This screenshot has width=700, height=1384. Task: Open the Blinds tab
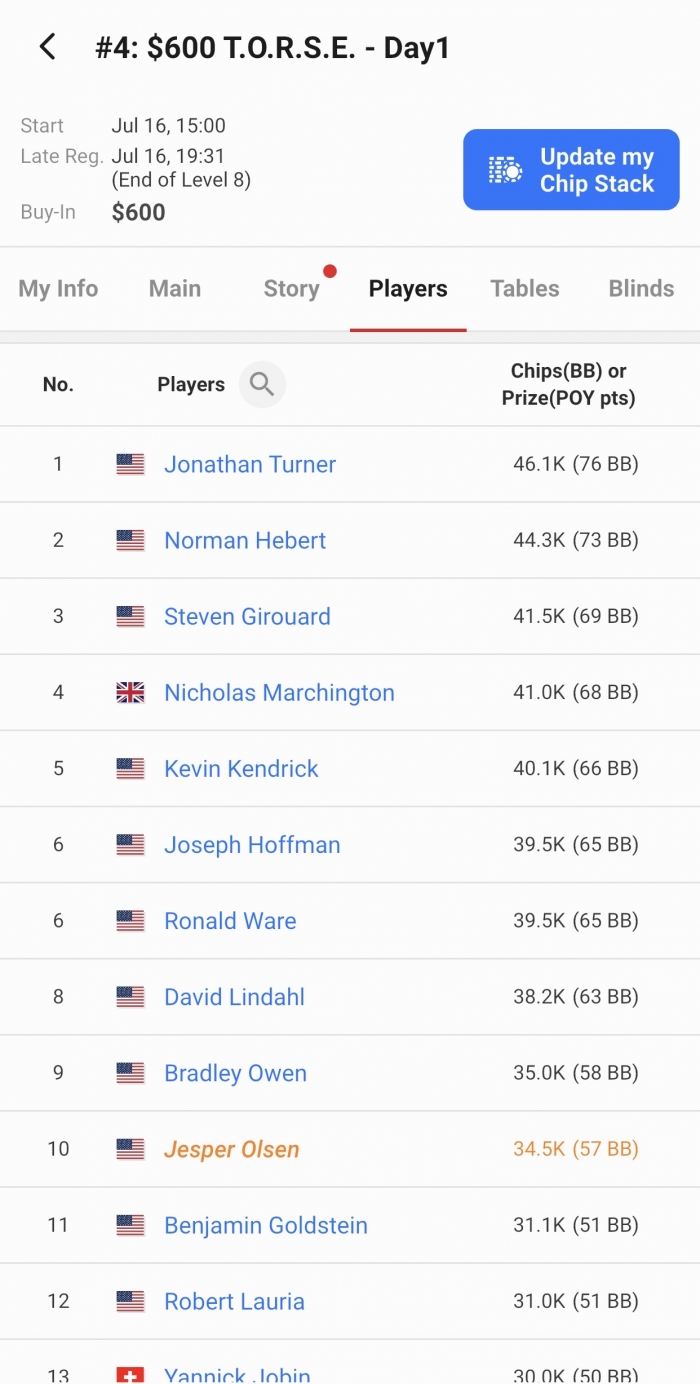click(641, 289)
